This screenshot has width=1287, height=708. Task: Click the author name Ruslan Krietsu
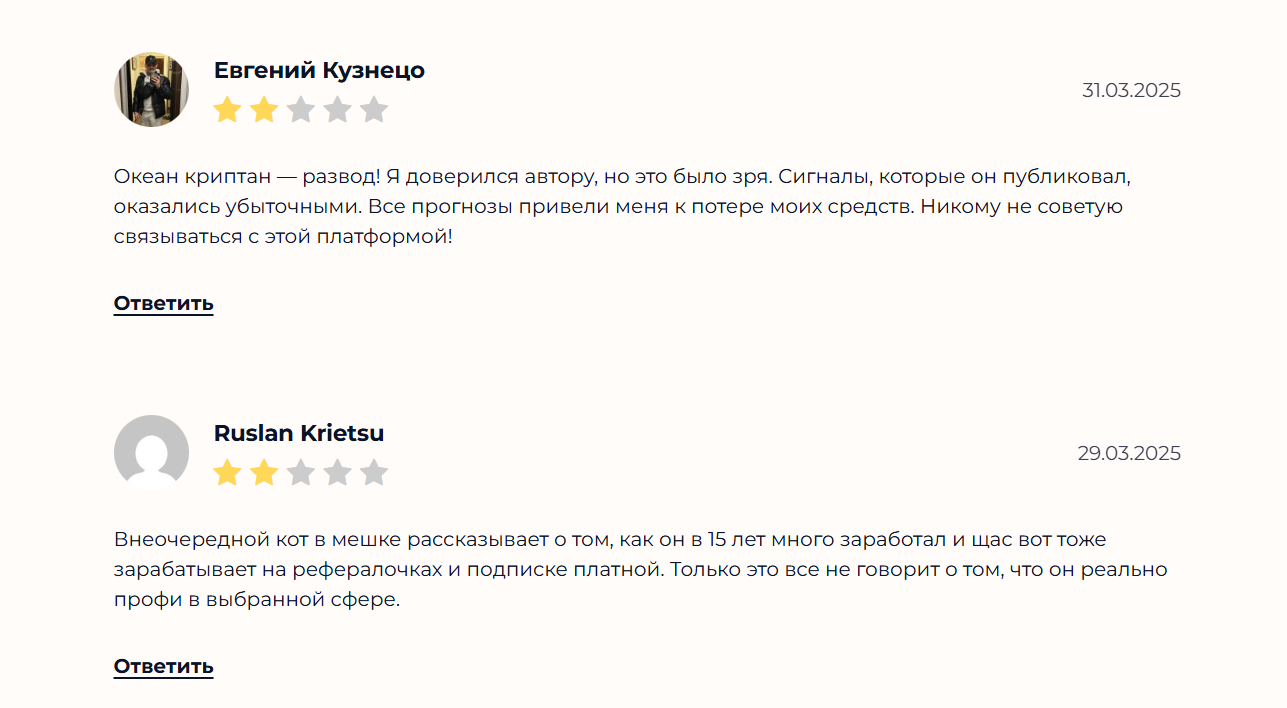click(299, 433)
